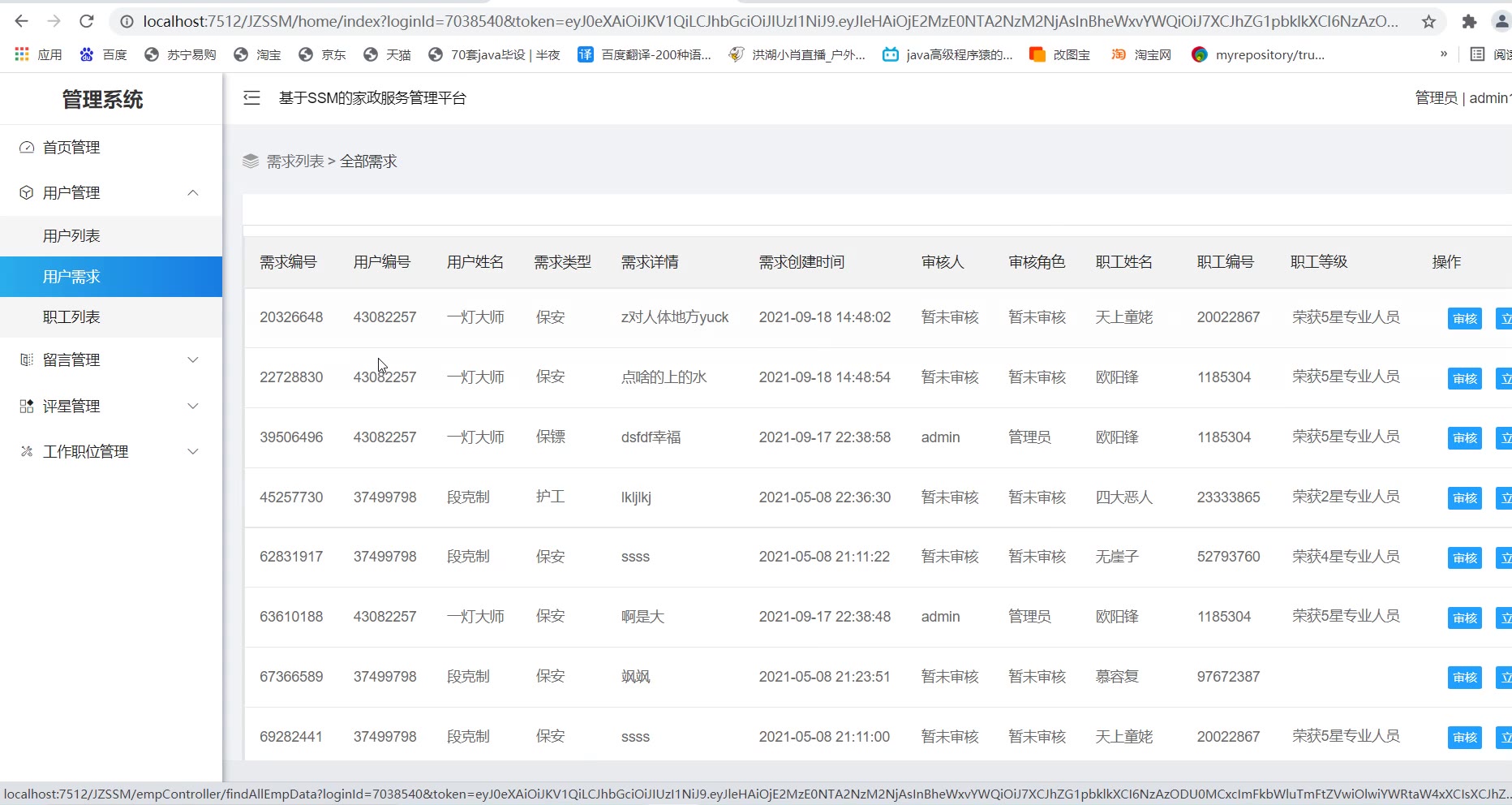The image size is (1512, 805).
Task: Select 职工列表 in the sidebar
Action: [x=71, y=317]
